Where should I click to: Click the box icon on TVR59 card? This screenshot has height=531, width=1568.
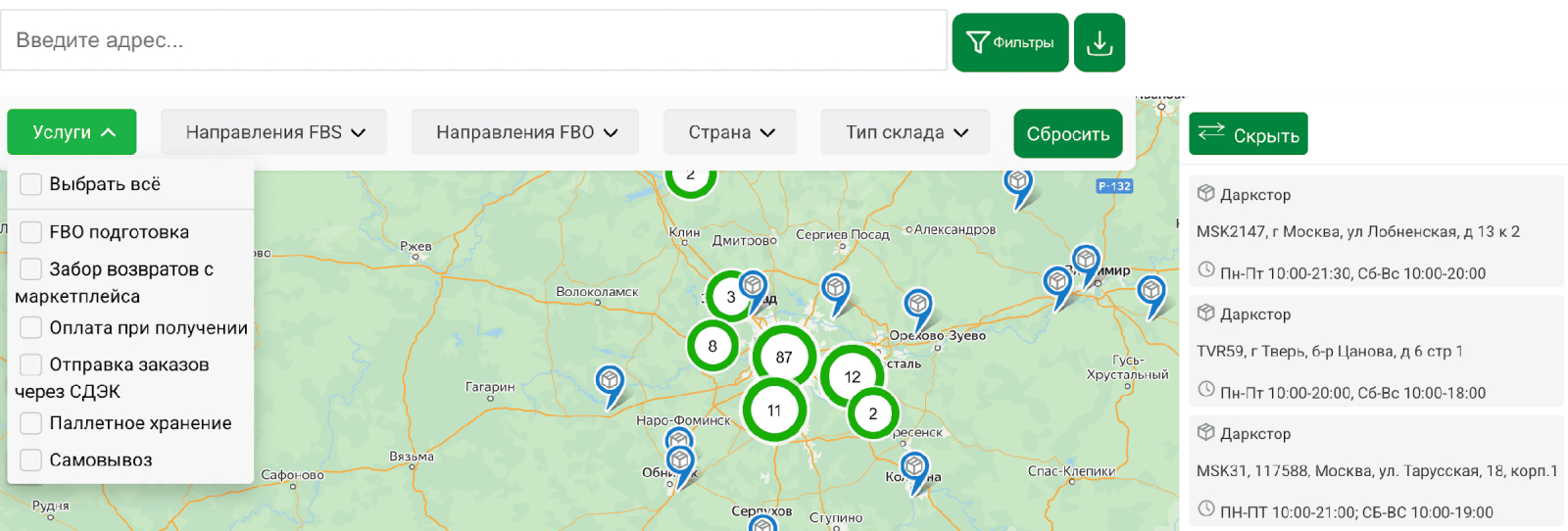coord(1205,313)
